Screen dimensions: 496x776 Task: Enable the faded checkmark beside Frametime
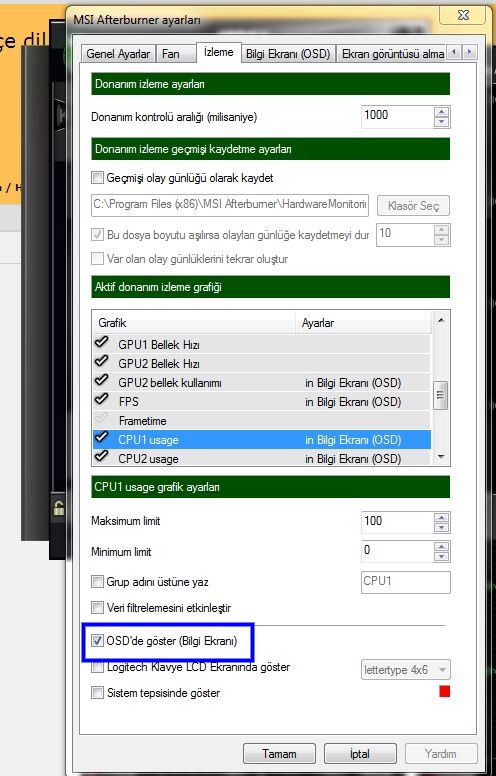(101, 419)
